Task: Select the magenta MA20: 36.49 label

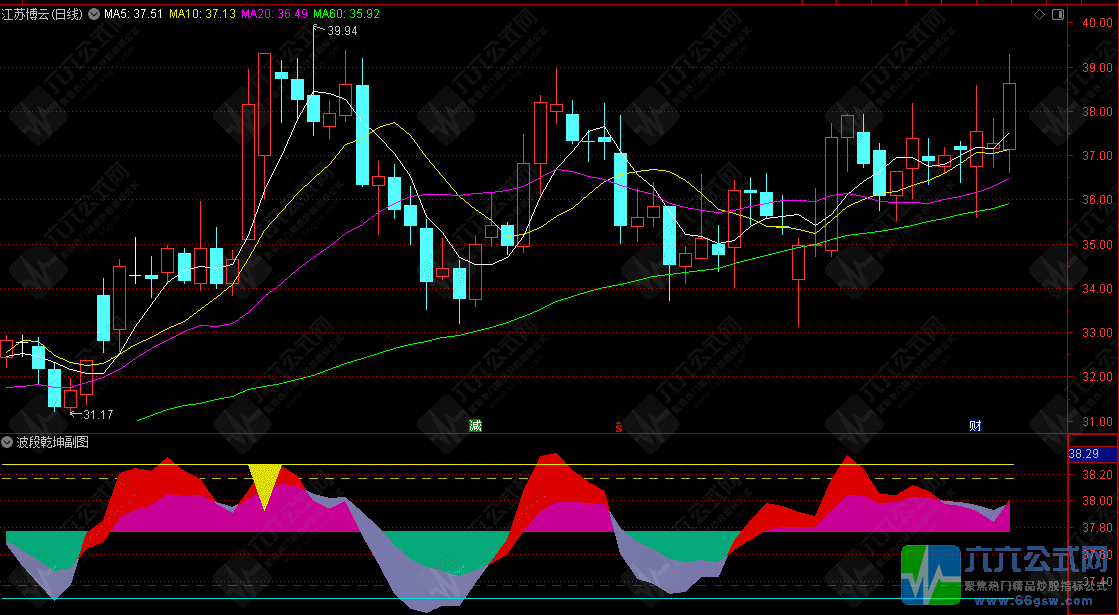Action: [275, 14]
